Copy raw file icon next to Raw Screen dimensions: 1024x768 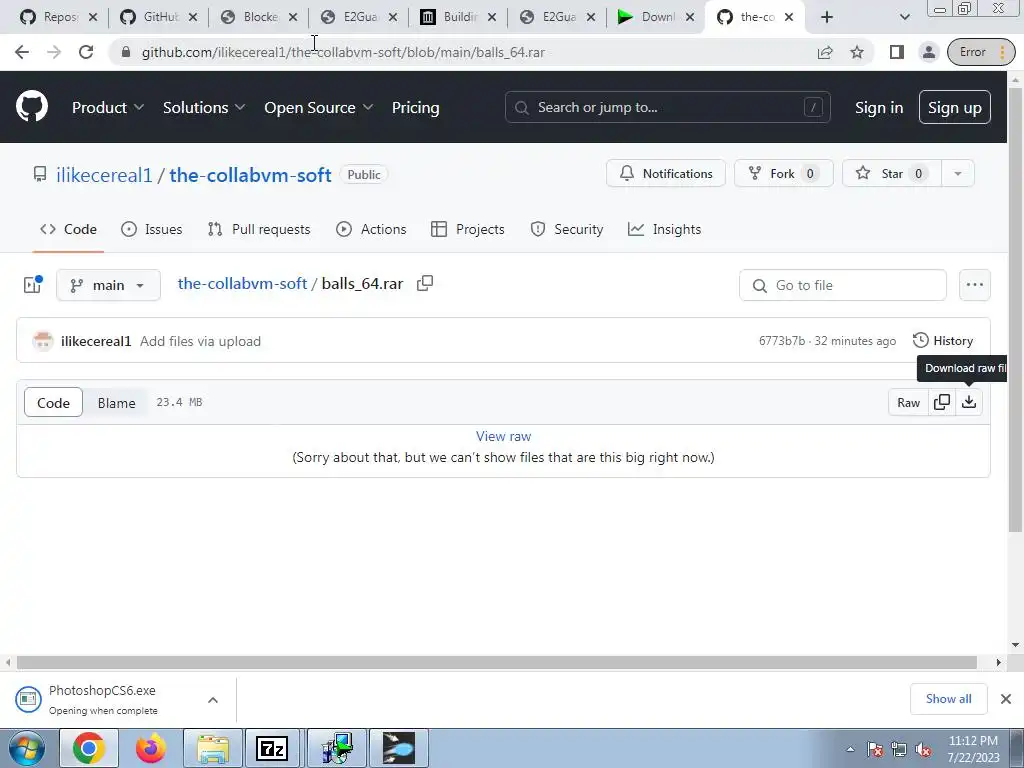point(942,402)
